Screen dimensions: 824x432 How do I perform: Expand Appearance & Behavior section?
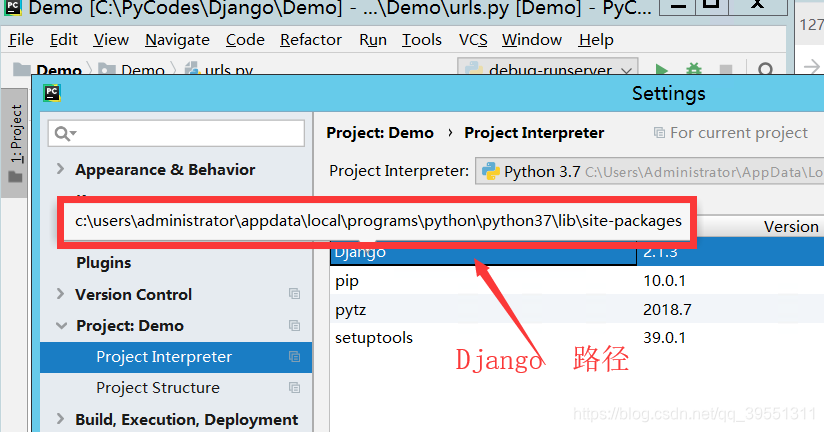(x=60, y=169)
